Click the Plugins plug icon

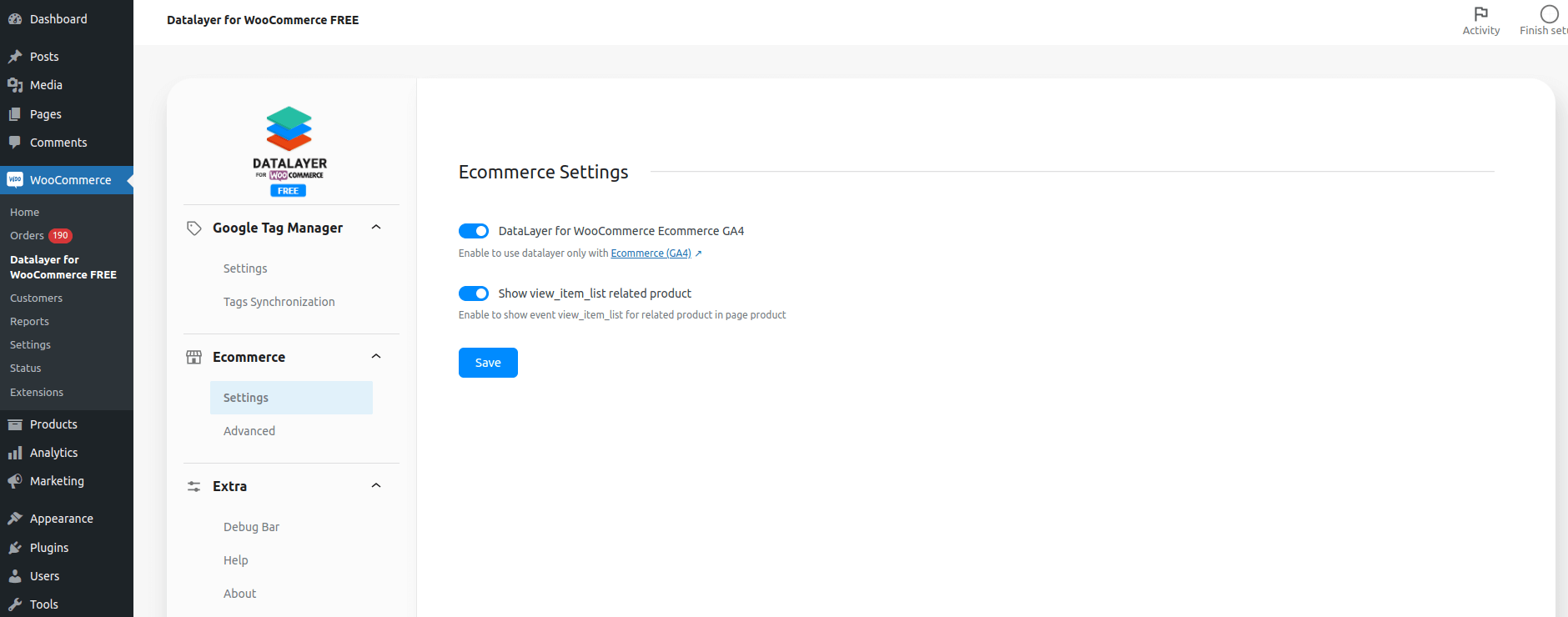pos(15,548)
